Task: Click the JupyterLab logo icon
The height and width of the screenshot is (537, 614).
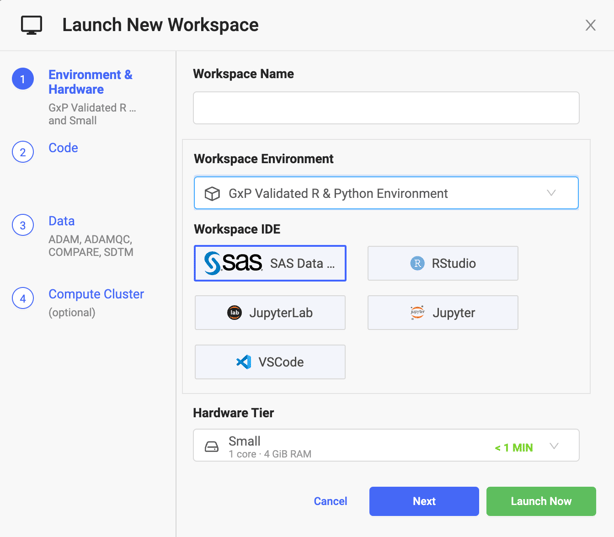Action: click(234, 313)
